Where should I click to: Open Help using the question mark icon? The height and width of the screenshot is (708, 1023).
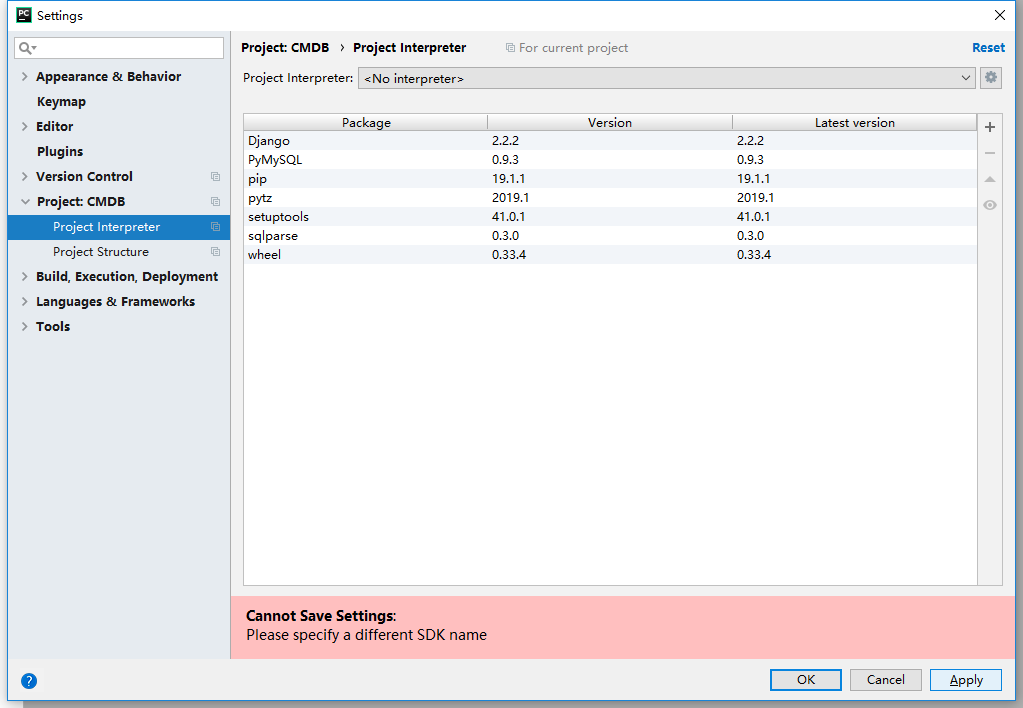click(x=28, y=680)
